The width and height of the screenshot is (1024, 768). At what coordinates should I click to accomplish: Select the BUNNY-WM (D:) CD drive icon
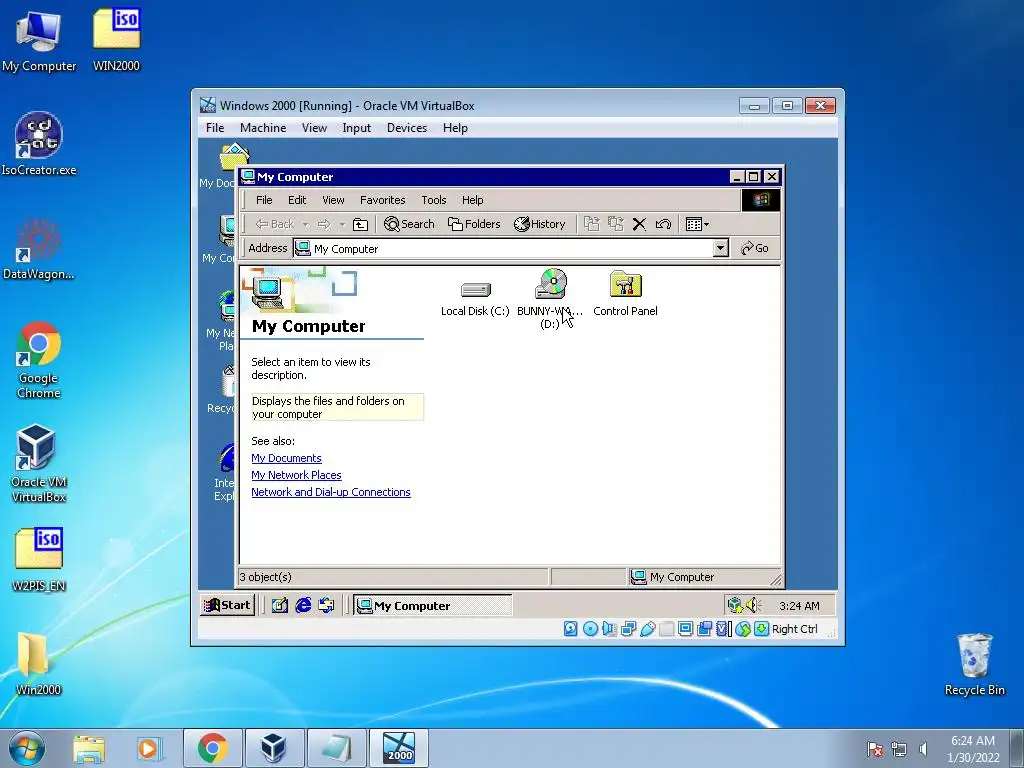[x=550, y=298]
